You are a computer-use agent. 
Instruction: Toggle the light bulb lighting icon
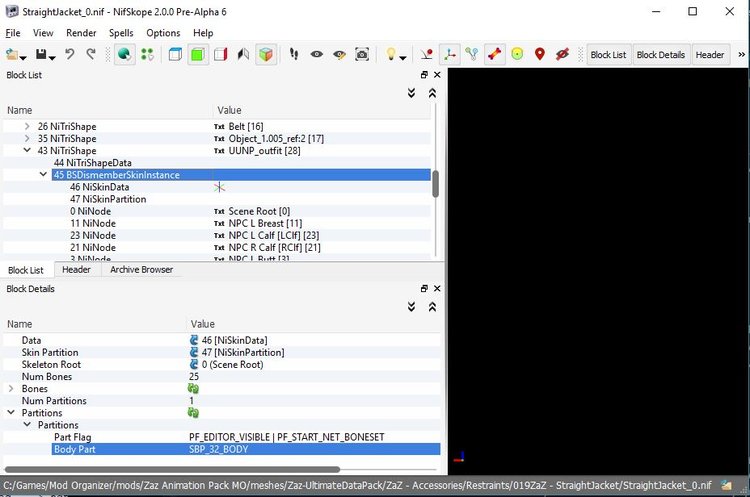pyautogui.click(x=391, y=54)
